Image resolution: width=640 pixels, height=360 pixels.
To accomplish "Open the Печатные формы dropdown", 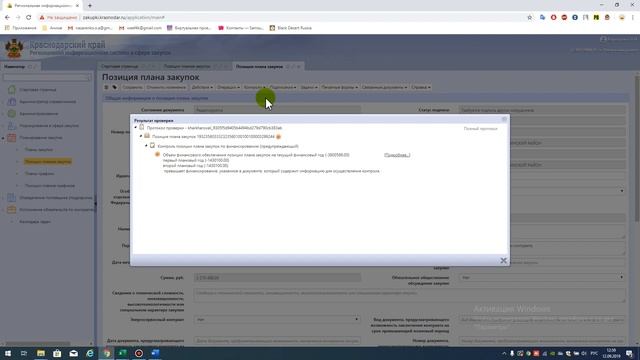I will point(339,87).
